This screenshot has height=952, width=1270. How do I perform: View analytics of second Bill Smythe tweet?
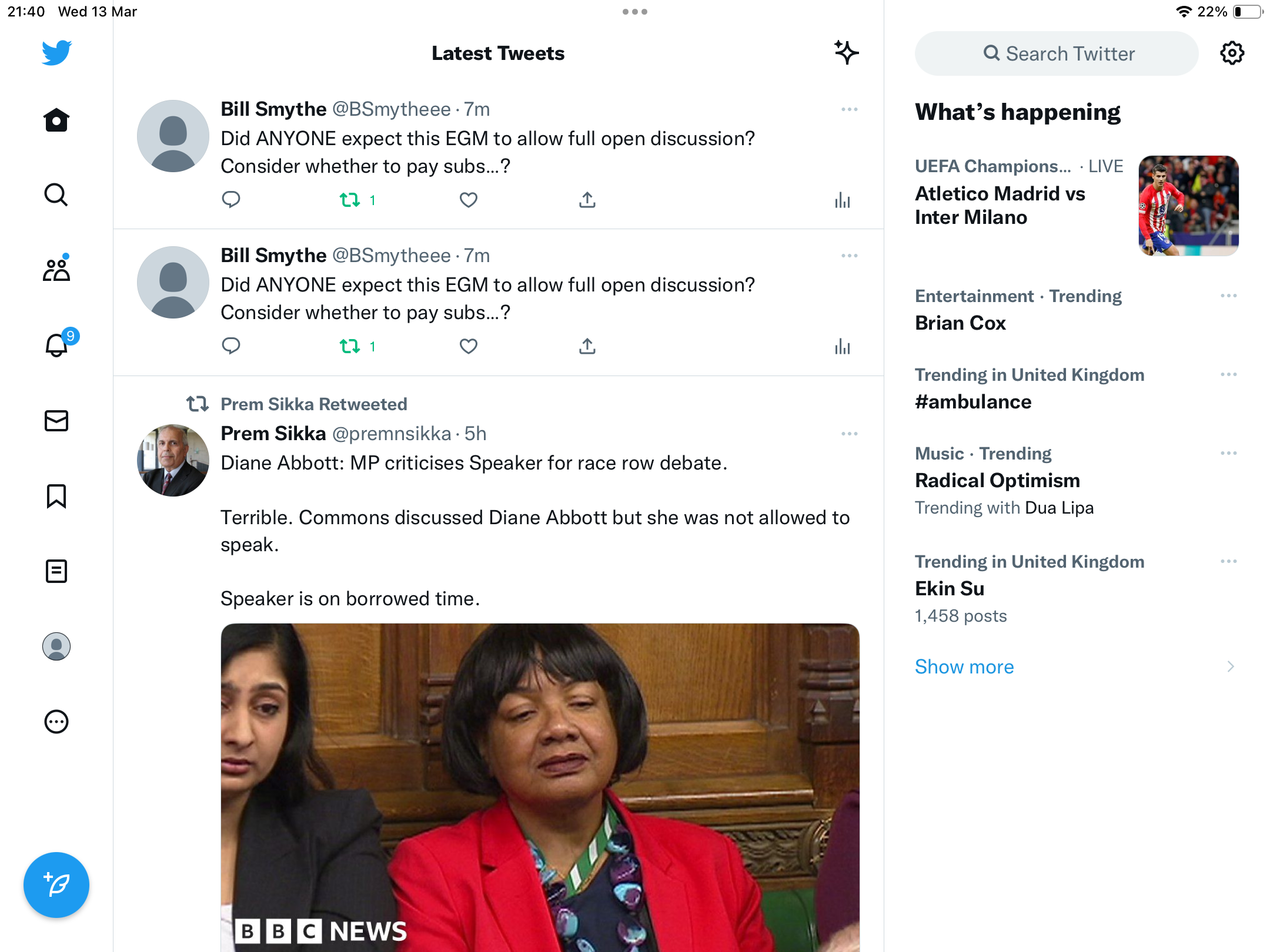[x=843, y=346]
